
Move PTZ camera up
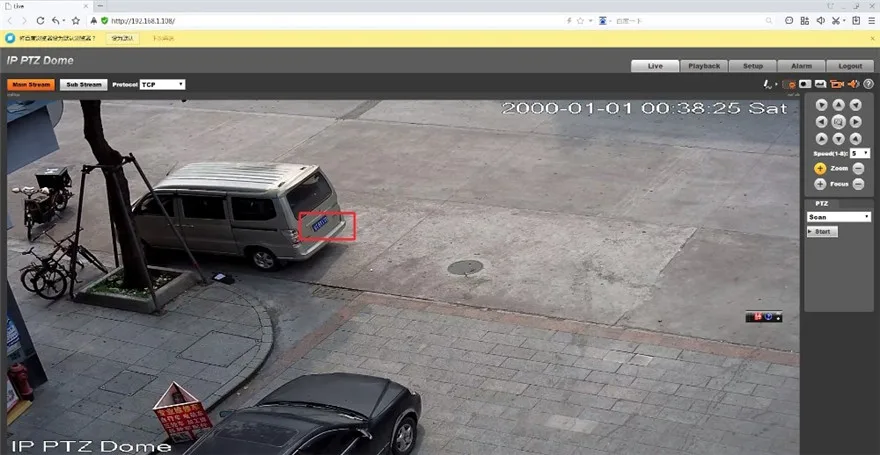[x=838, y=105]
